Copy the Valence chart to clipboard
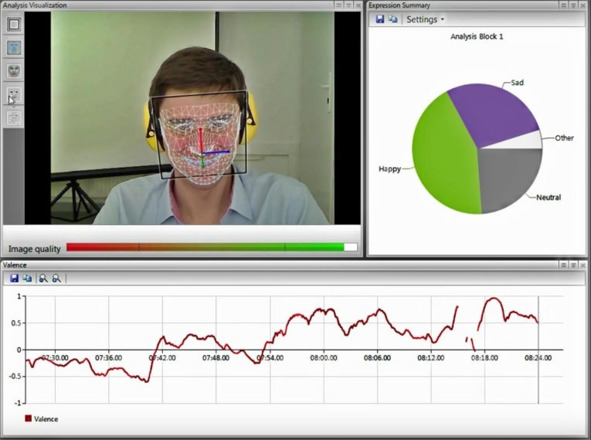Image resolution: width=591 pixels, height=440 pixels. (27, 279)
